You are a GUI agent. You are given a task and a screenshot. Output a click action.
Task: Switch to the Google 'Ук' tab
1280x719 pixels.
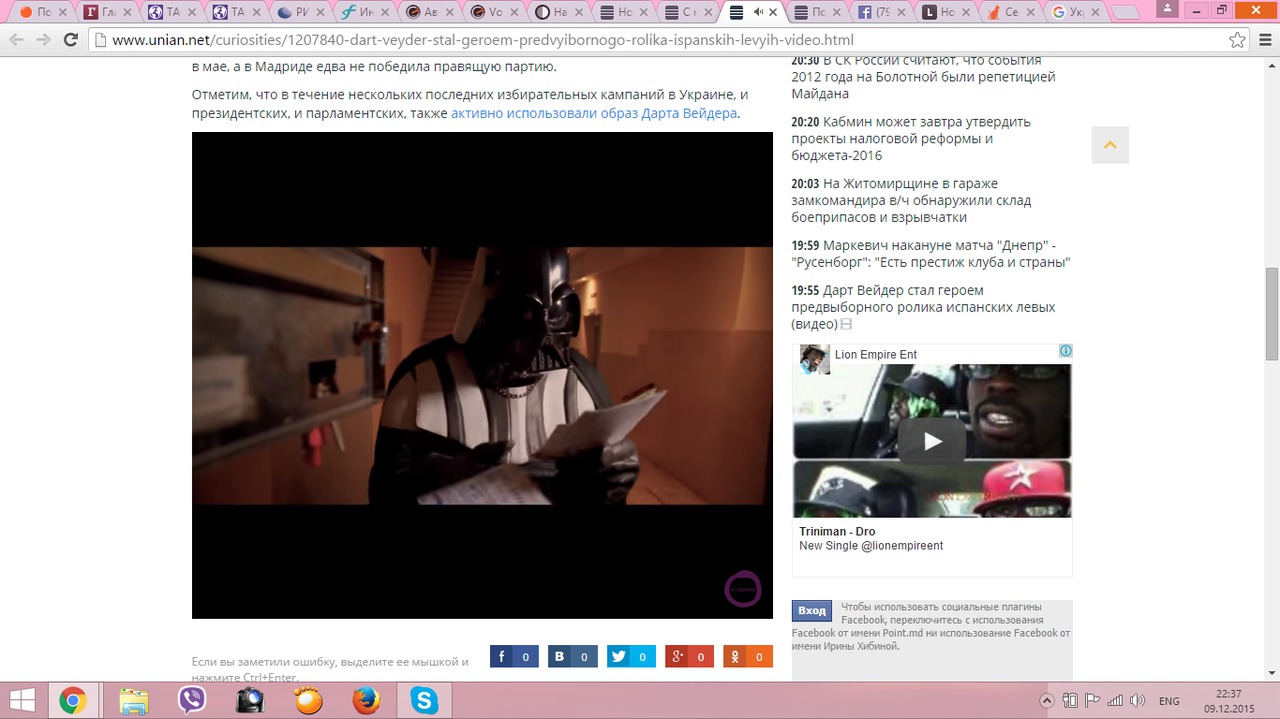[1075, 12]
